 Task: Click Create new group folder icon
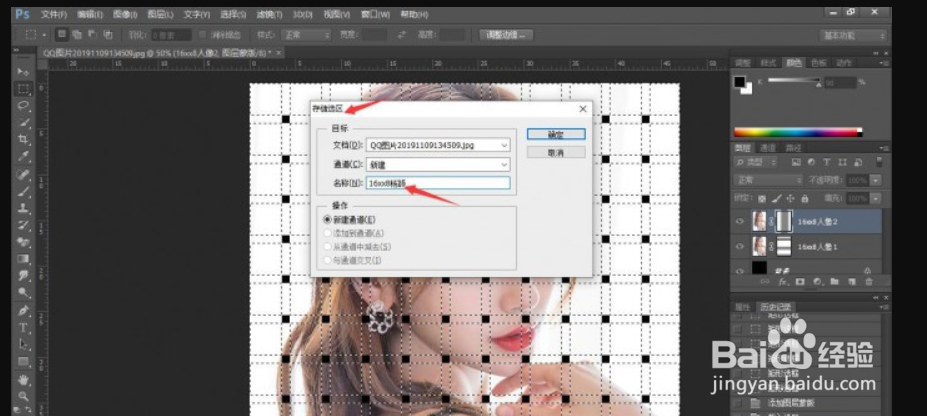(834, 282)
